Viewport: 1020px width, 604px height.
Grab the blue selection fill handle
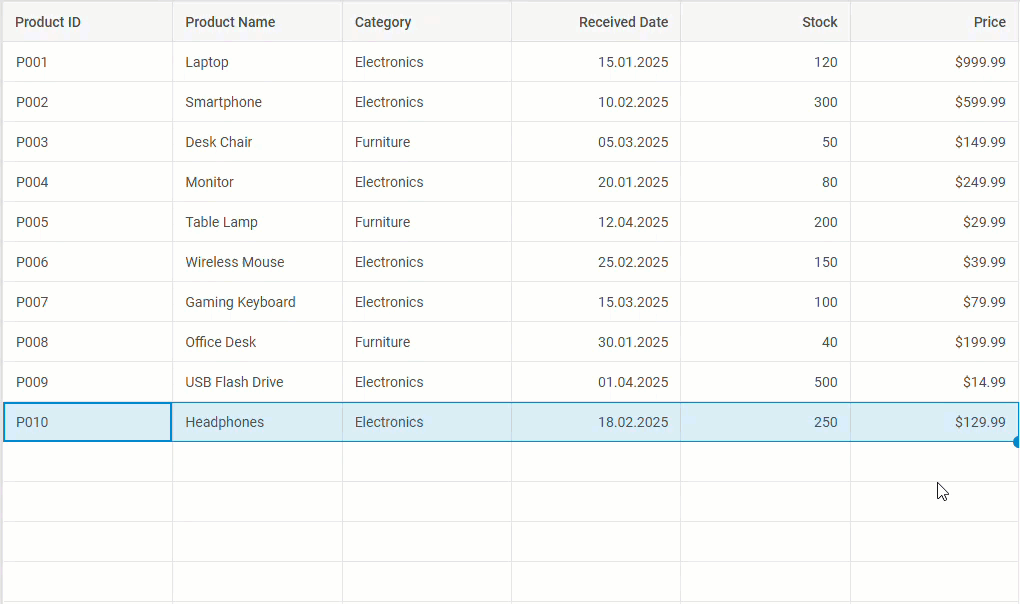(1017, 442)
